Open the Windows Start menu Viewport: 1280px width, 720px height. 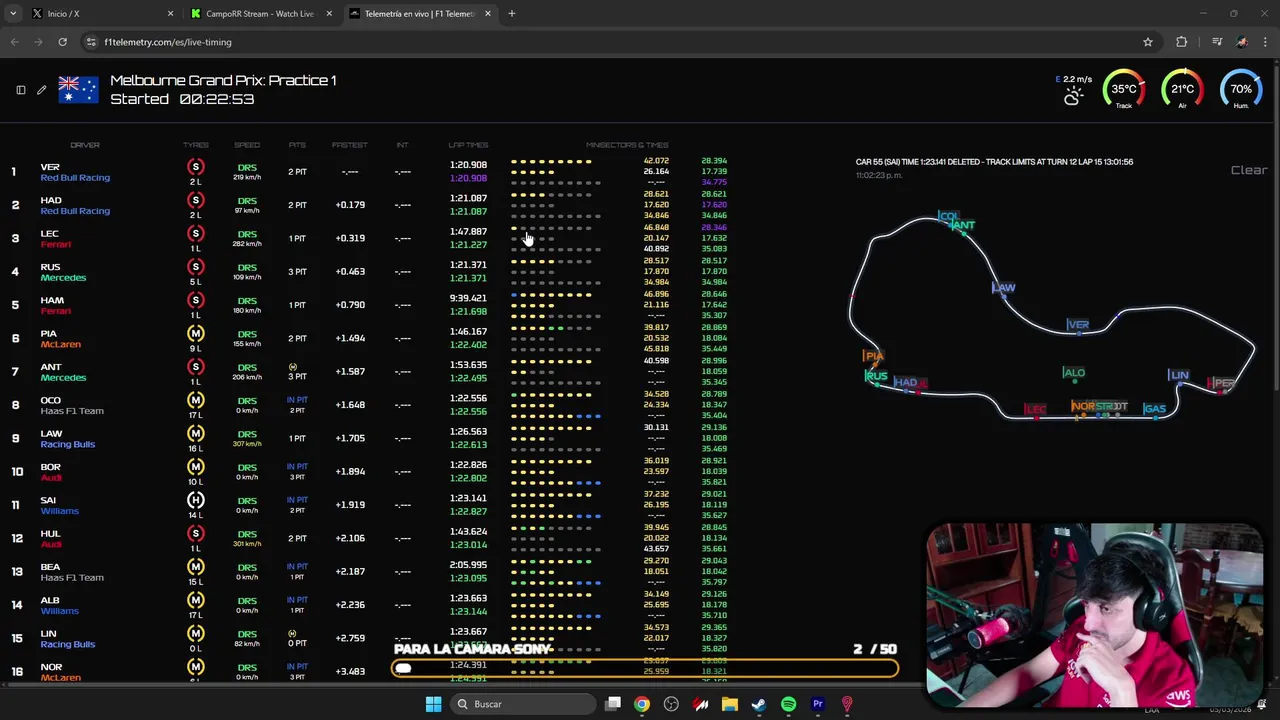(433, 704)
